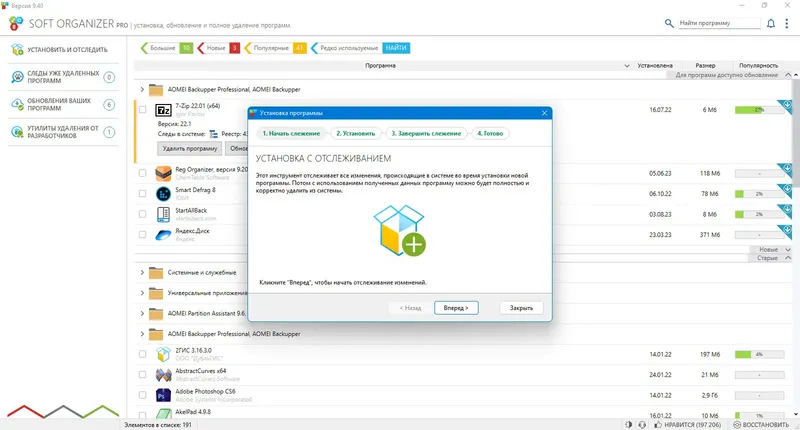Viewport: 800px width, 430px height.
Task: Open traces of removed programs (Следы уже удаленных программ)
Action: pyautogui.click(x=63, y=77)
